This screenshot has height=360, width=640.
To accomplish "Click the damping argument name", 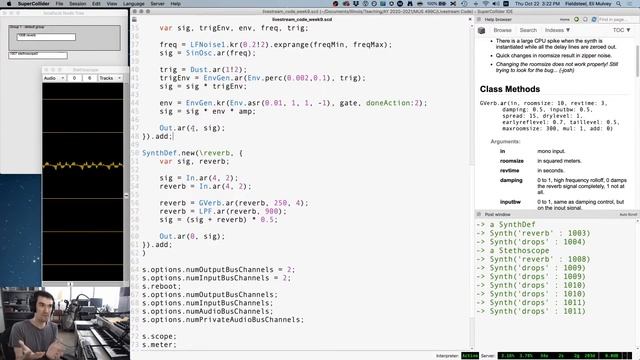I will tap(511, 180).
